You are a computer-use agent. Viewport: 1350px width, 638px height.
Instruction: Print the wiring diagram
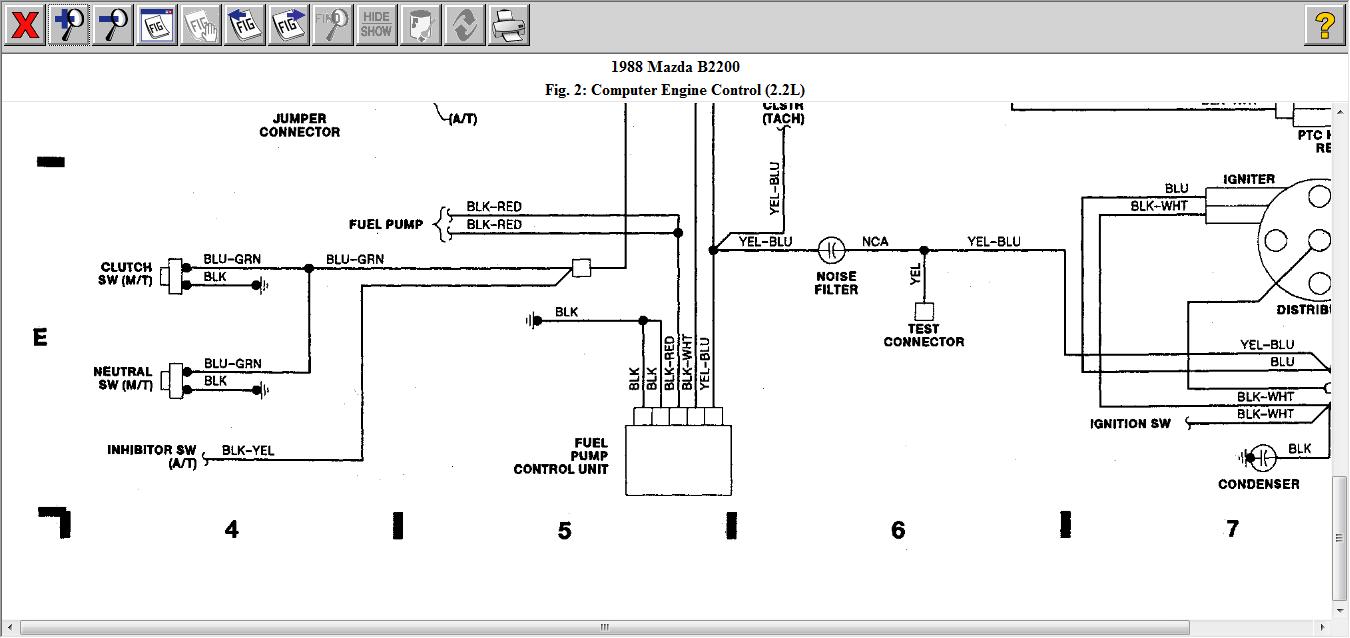(x=509, y=25)
